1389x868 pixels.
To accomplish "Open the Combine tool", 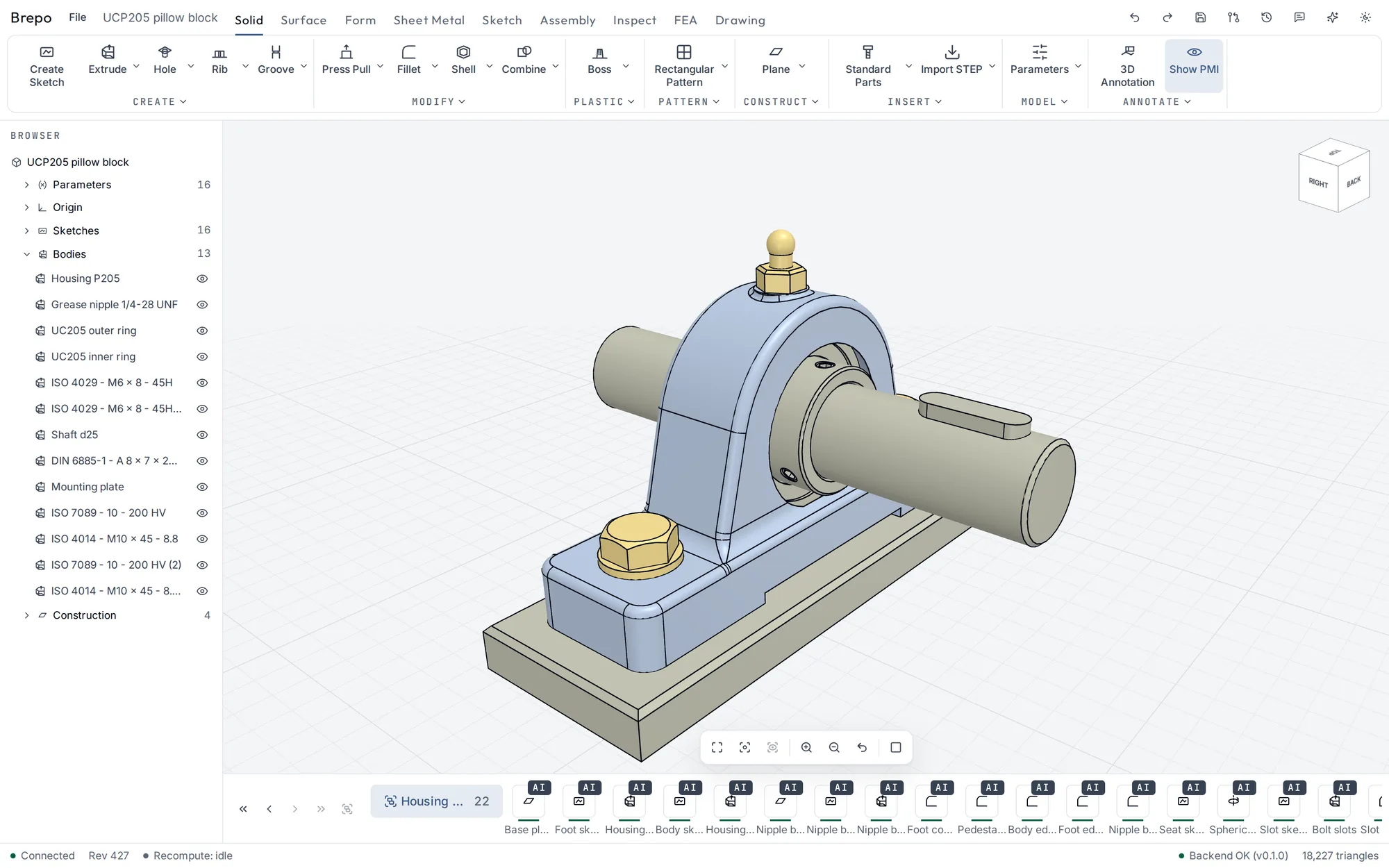I will [524, 60].
